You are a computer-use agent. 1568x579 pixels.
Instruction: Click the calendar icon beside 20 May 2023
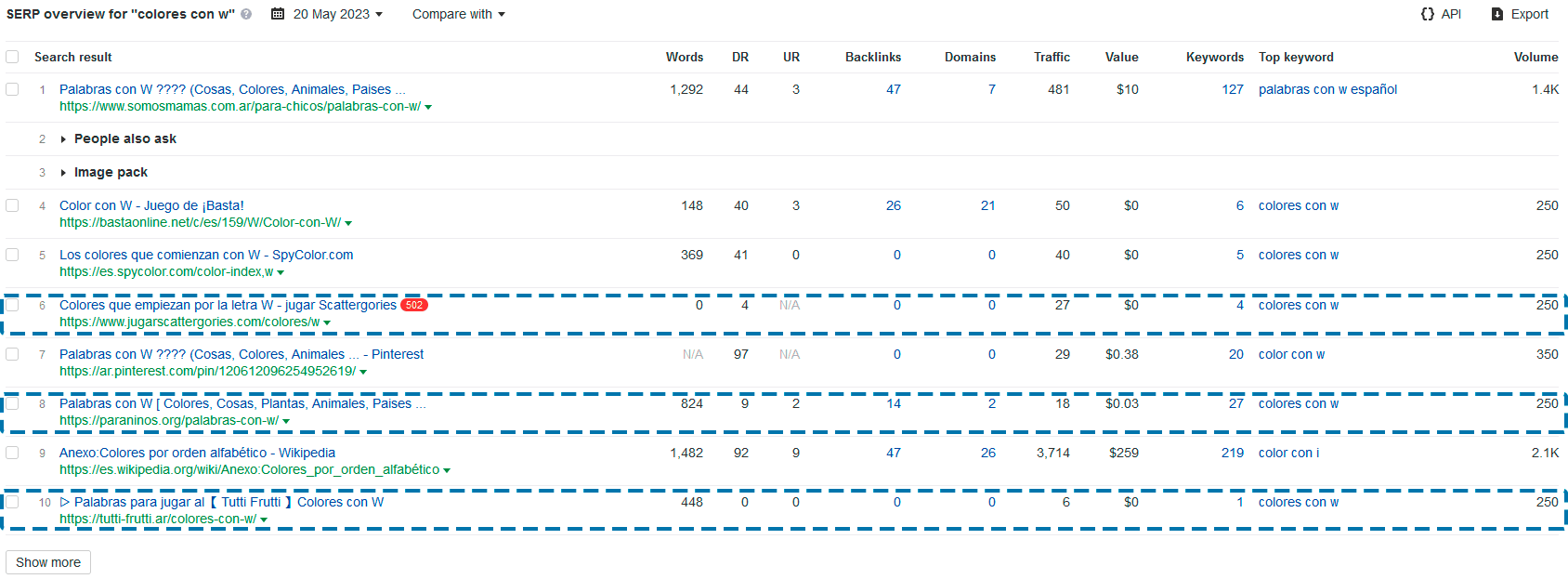pyautogui.click(x=278, y=14)
